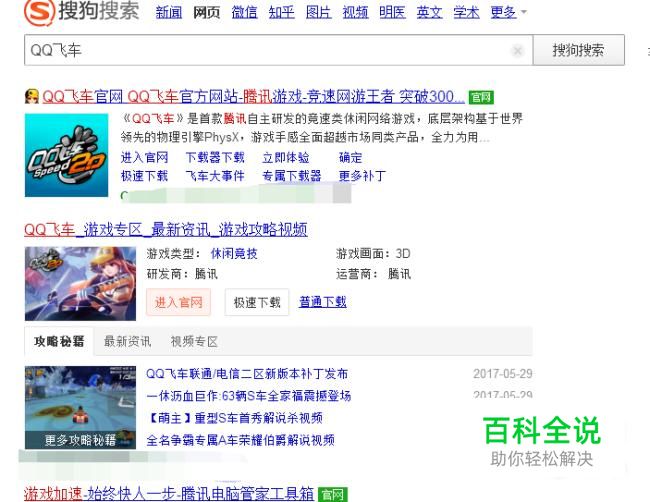Viewport: 650px width, 502px height.
Task: Open the QQ飞车官网 first result title
Action: click(253, 97)
